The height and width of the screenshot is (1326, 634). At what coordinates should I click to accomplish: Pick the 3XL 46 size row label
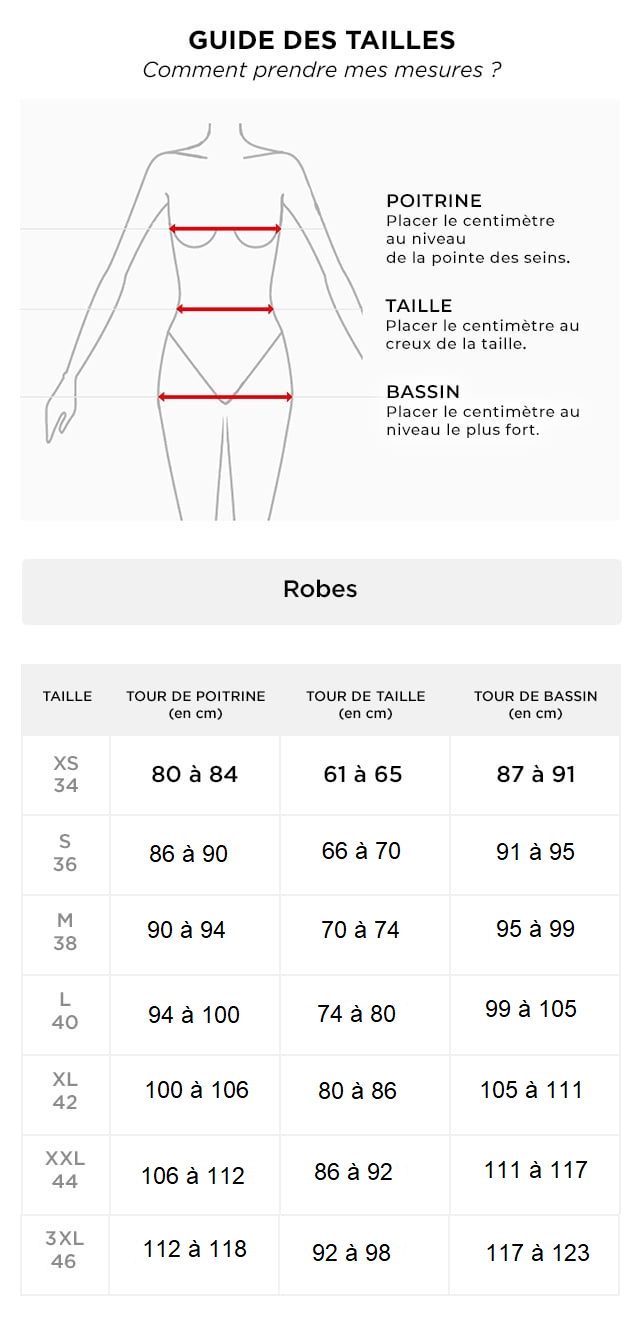point(64,1250)
